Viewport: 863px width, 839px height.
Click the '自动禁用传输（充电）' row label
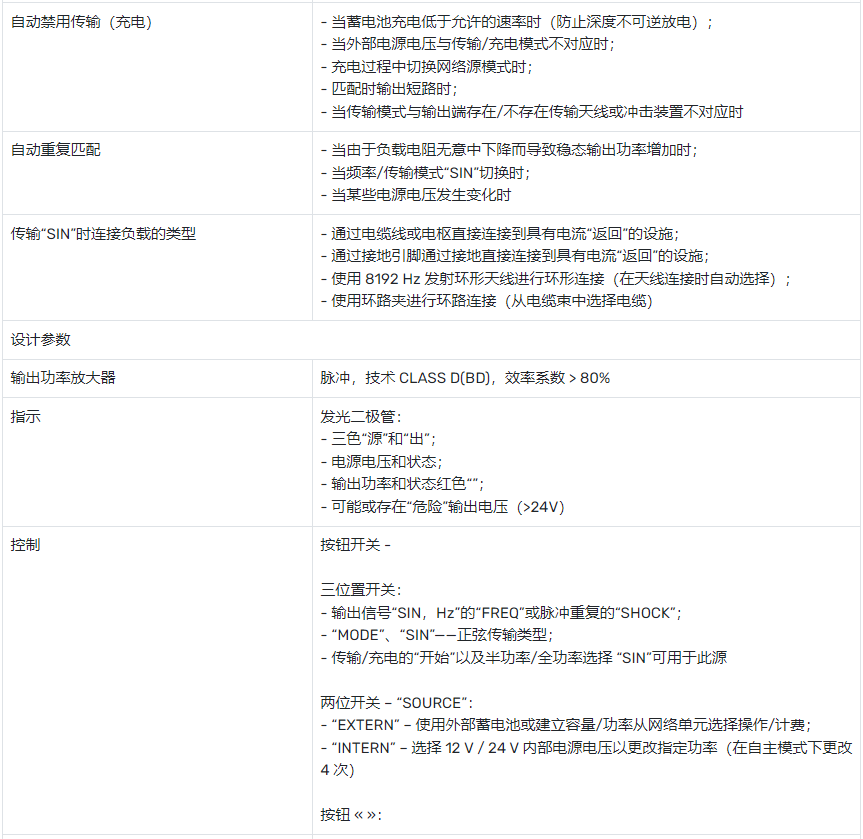[x=81, y=21]
